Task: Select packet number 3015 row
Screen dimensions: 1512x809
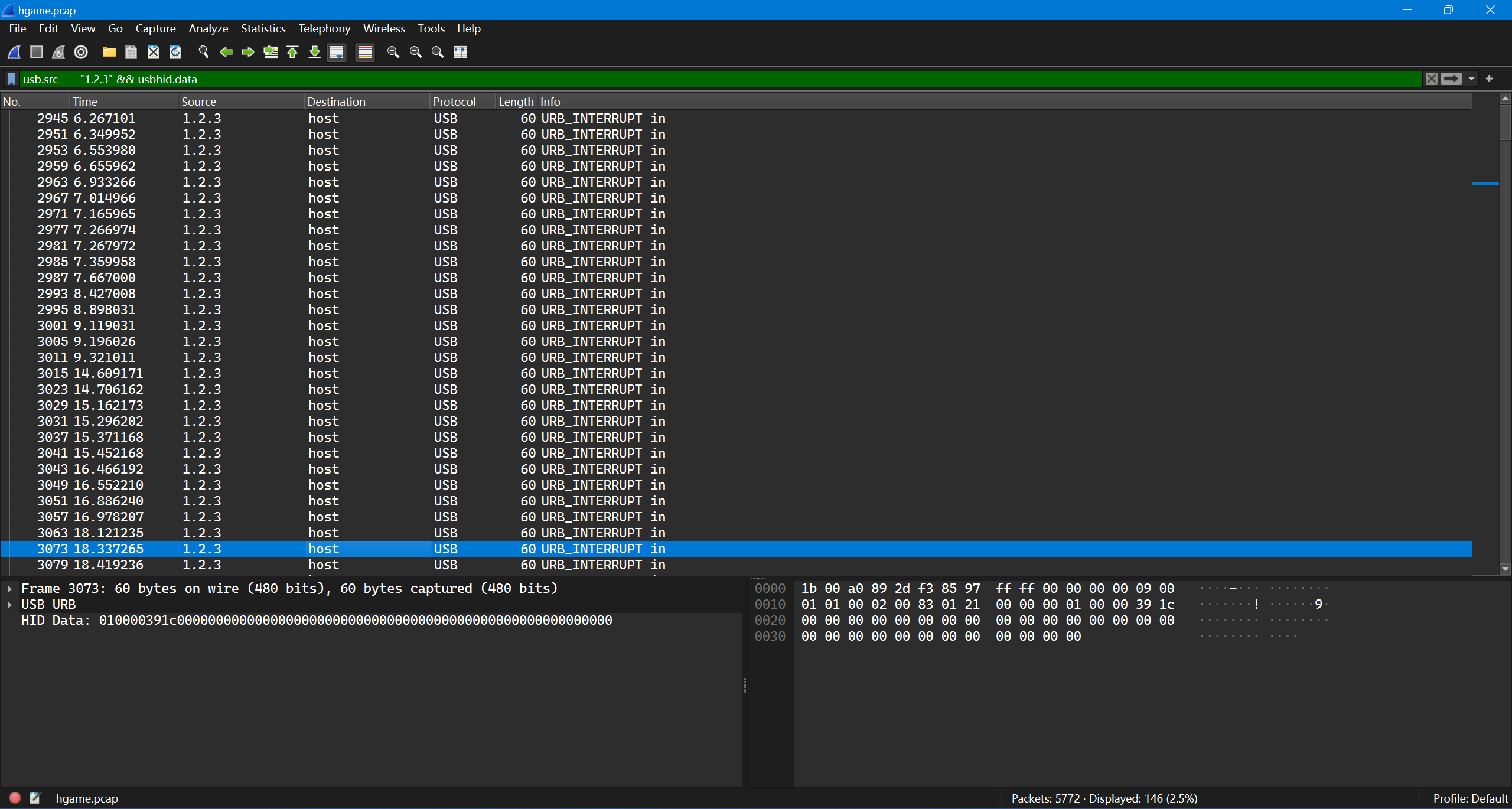Action: point(354,373)
